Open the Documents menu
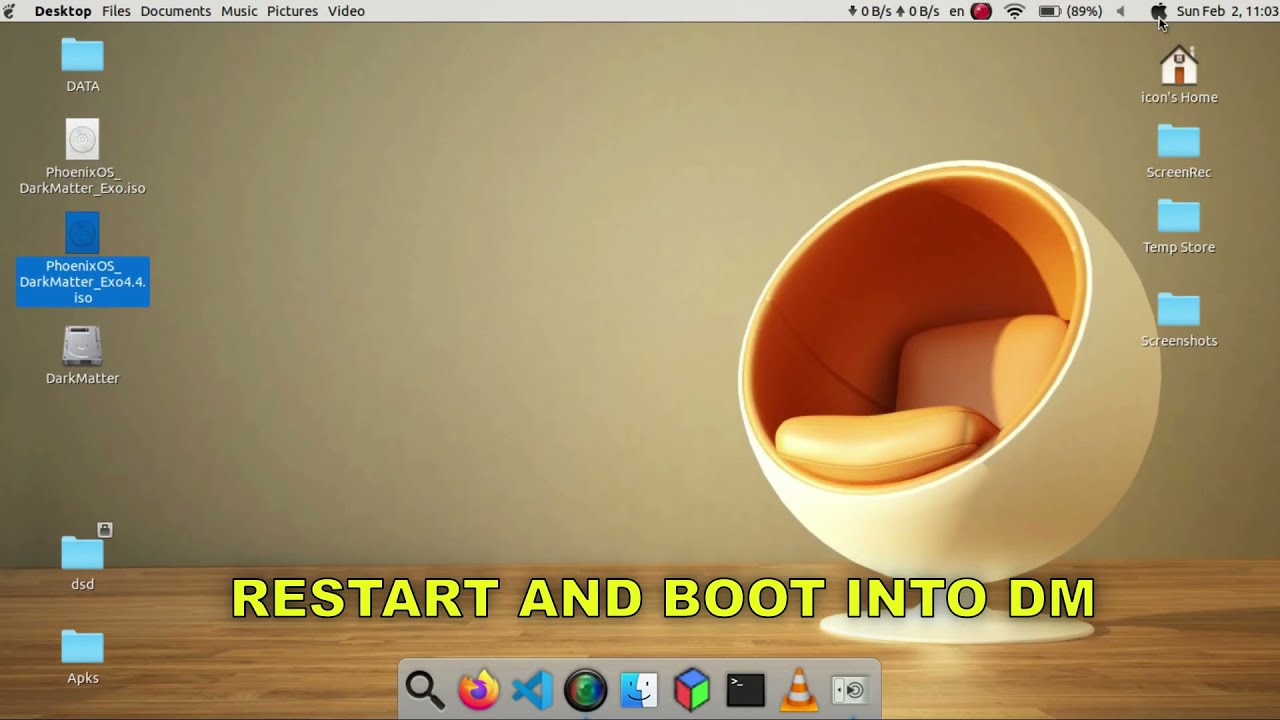The image size is (1280, 720). 176,11
